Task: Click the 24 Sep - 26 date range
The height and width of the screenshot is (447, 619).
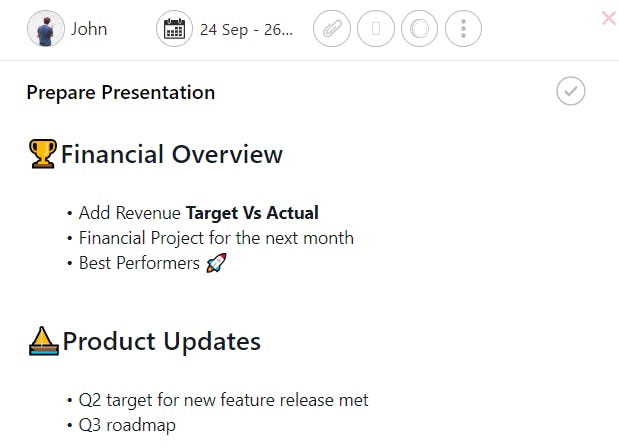Action: pyautogui.click(x=246, y=29)
